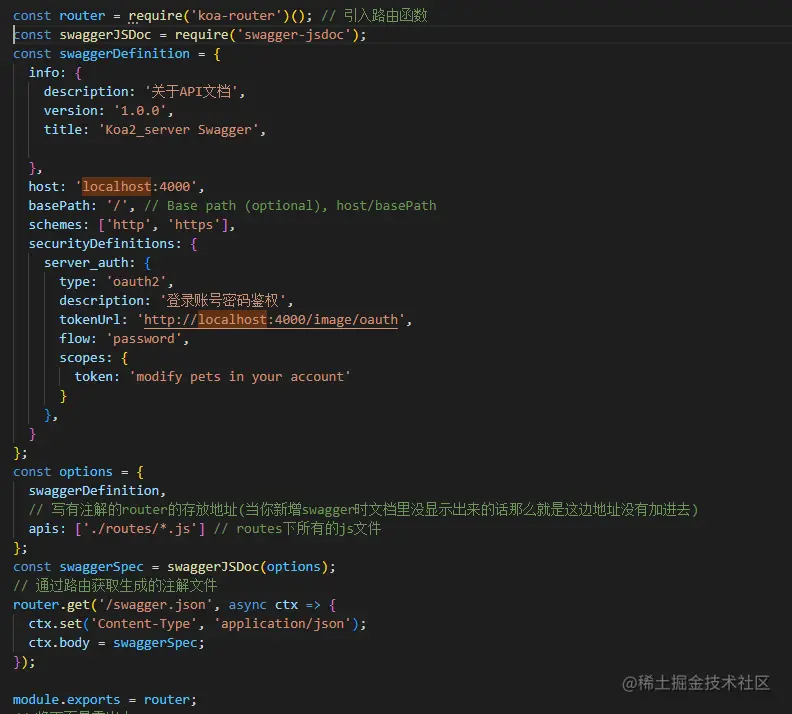Viewport: 792px width, 714px height.
Task: Click the Base path (optional) comment
Action: pos(290,206)
